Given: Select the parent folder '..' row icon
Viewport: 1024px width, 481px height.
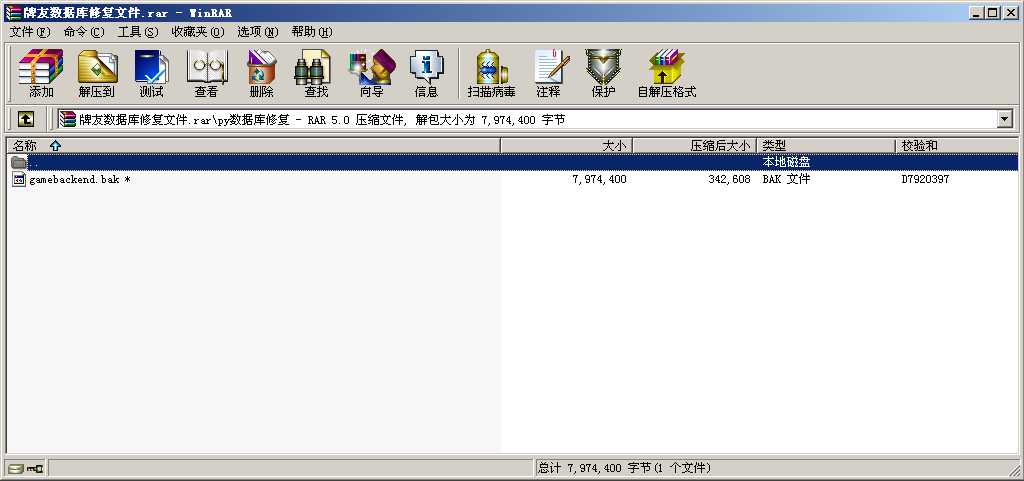Looking at the screenshot, I should pos(19,162).
